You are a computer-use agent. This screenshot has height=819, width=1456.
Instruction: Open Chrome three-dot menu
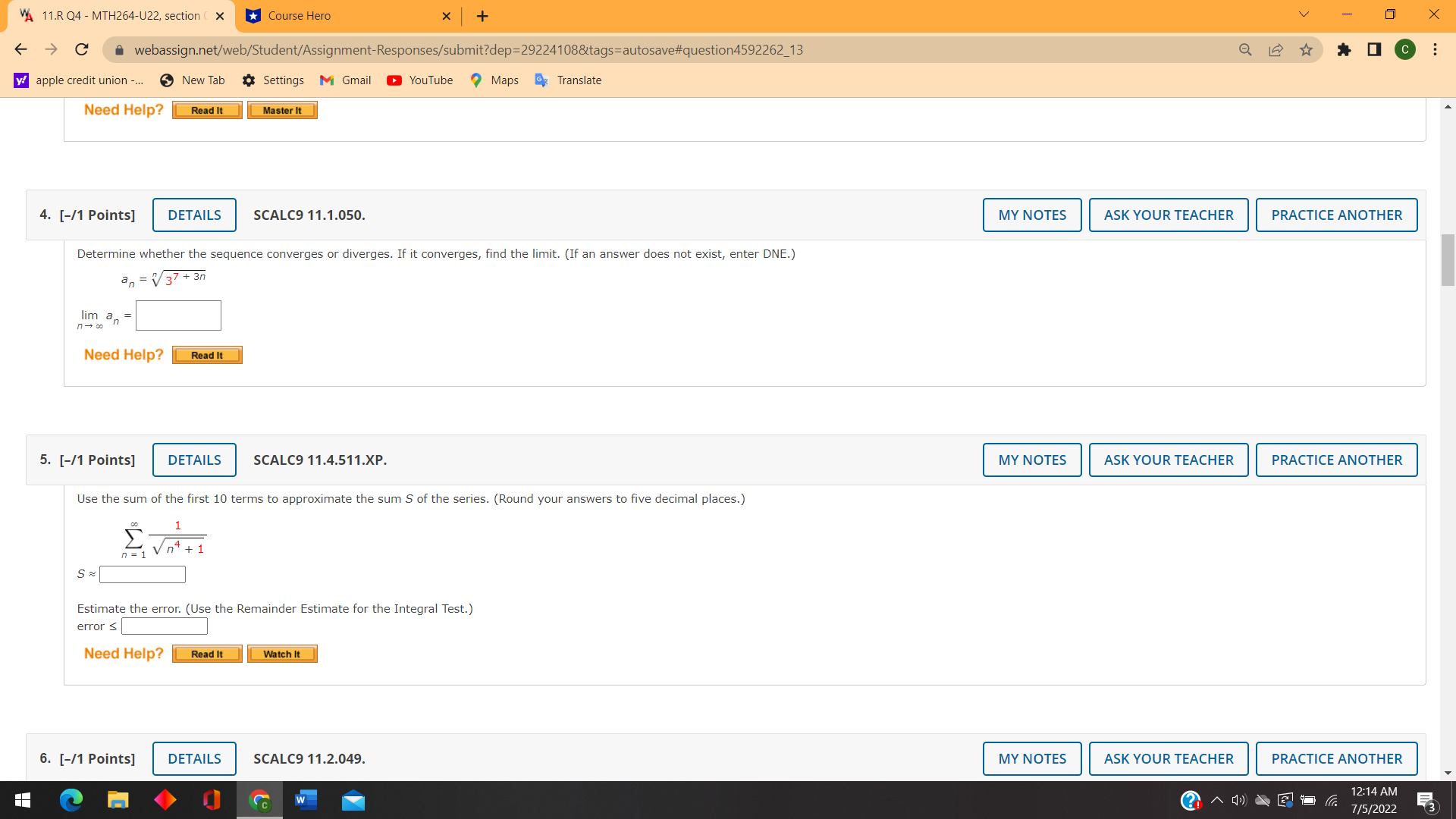[1435, 50]
